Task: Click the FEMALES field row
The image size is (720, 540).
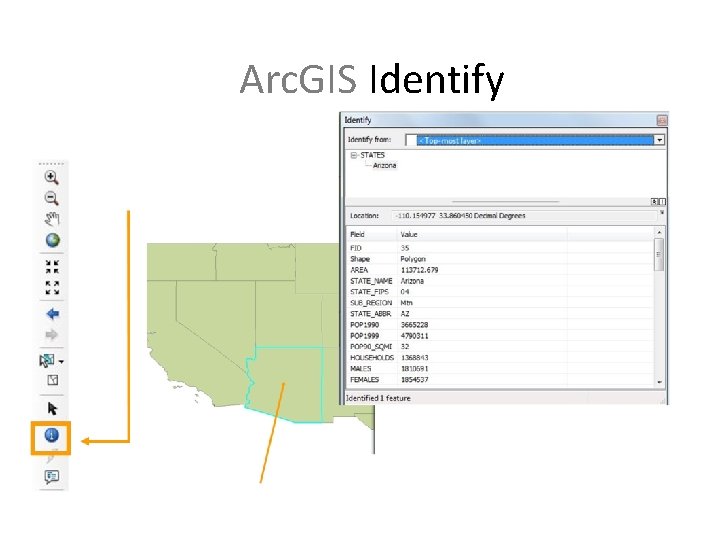Action: click(501, 380)
